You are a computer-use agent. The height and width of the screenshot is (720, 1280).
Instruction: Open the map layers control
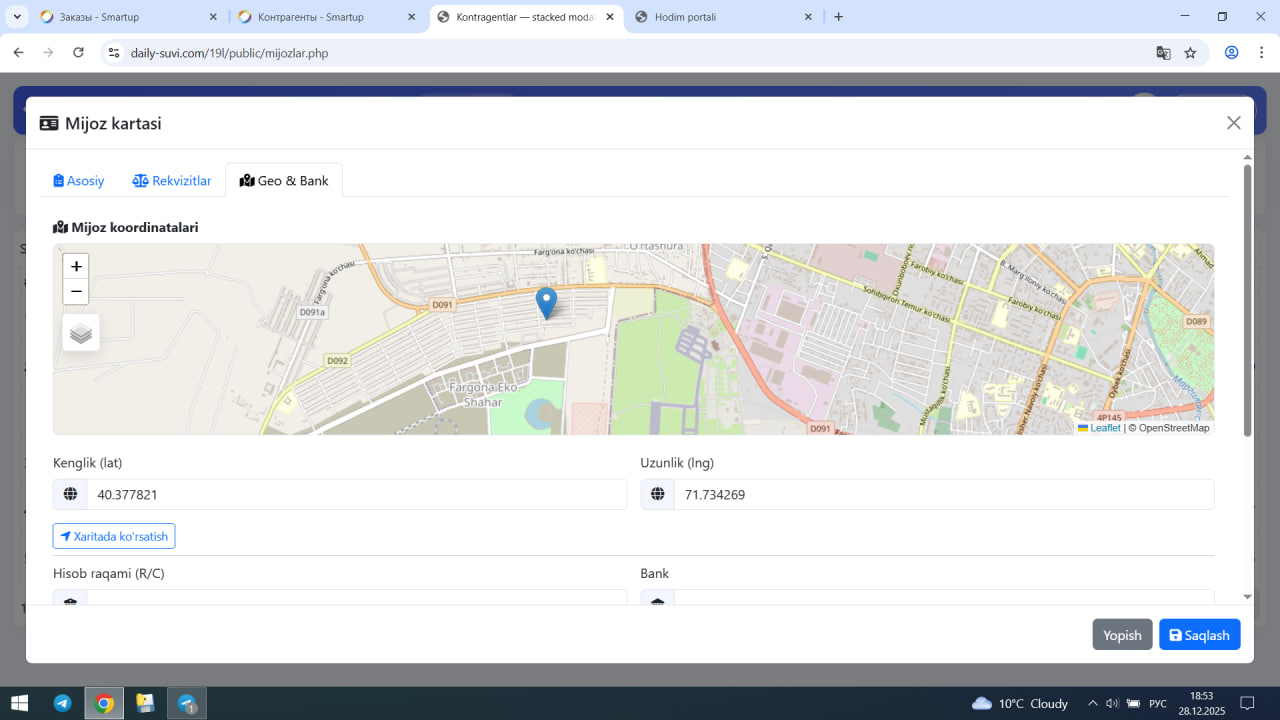click(81, 333)
